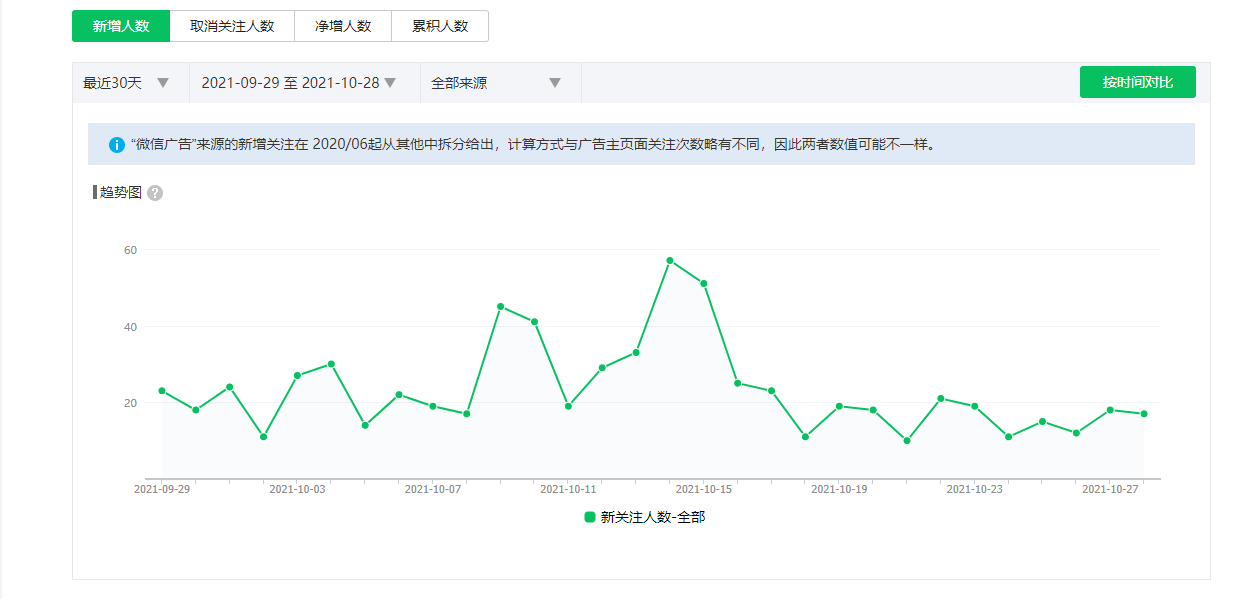Viewport: 1244px width, 599px height.
Task: Click the blue info icon in notice
Action: pyautogui.click(x=117, y=145)
